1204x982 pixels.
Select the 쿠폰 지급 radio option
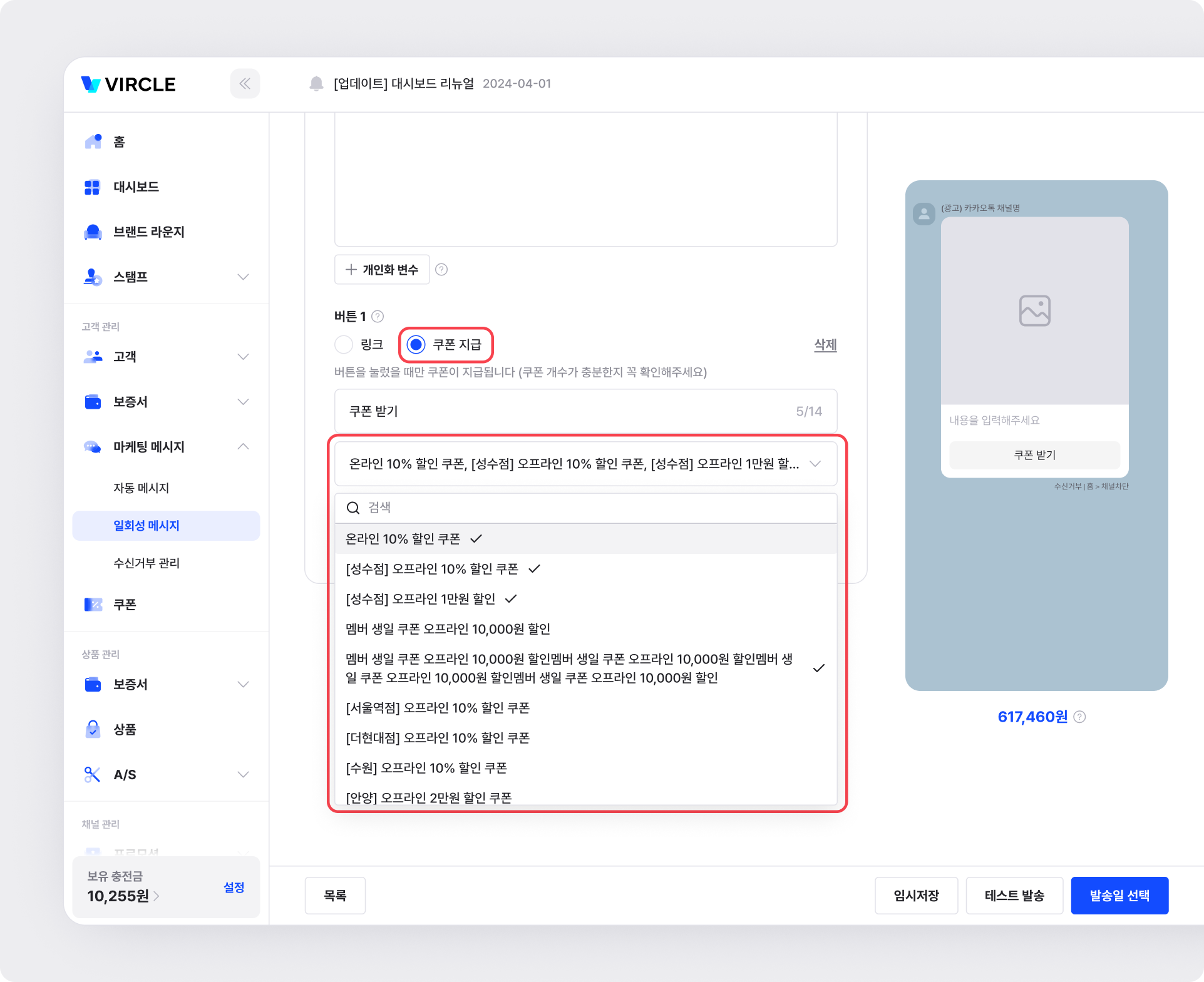[x=416, y=344]
